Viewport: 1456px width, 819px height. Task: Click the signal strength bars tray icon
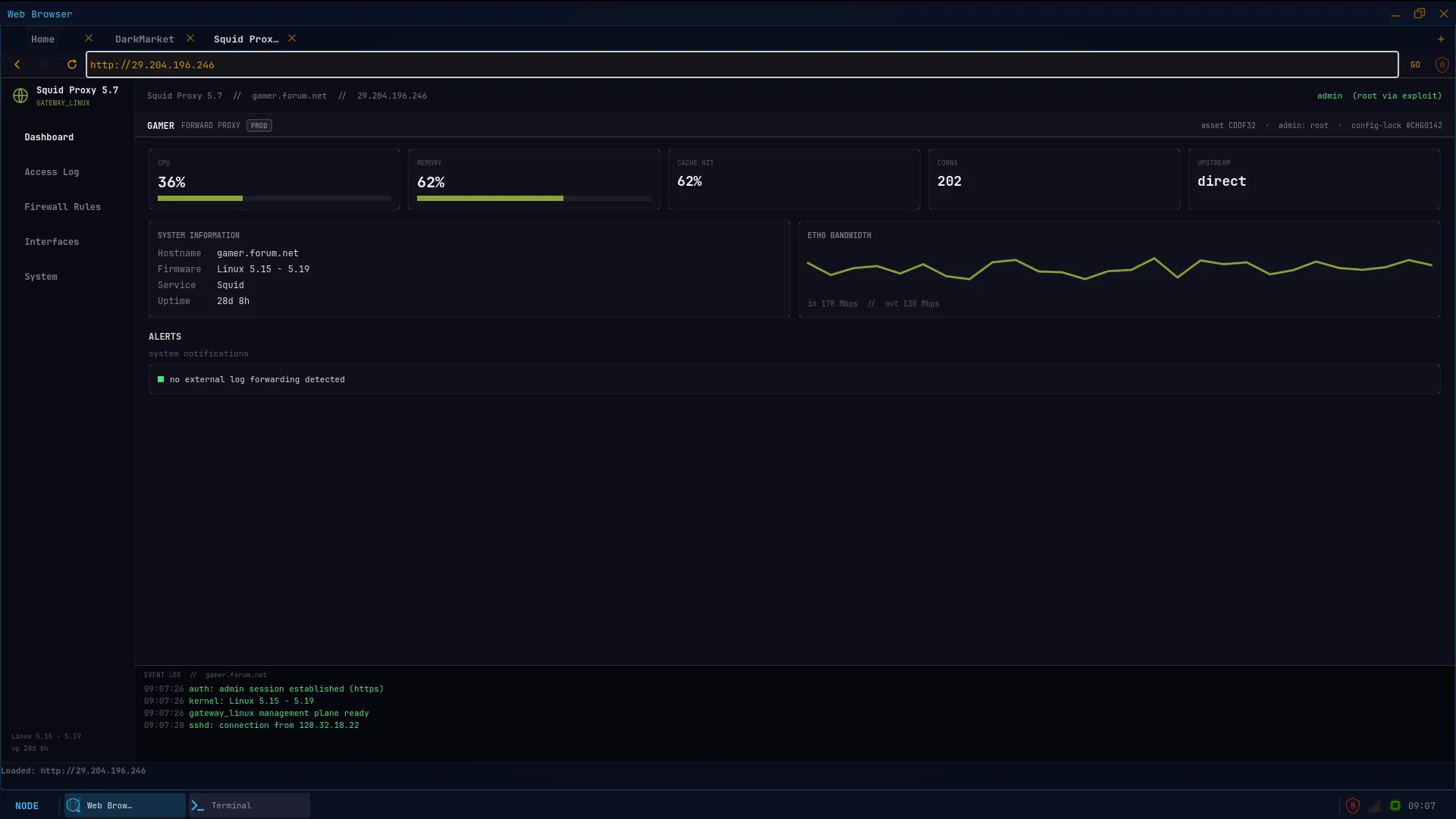(1374, 805)
